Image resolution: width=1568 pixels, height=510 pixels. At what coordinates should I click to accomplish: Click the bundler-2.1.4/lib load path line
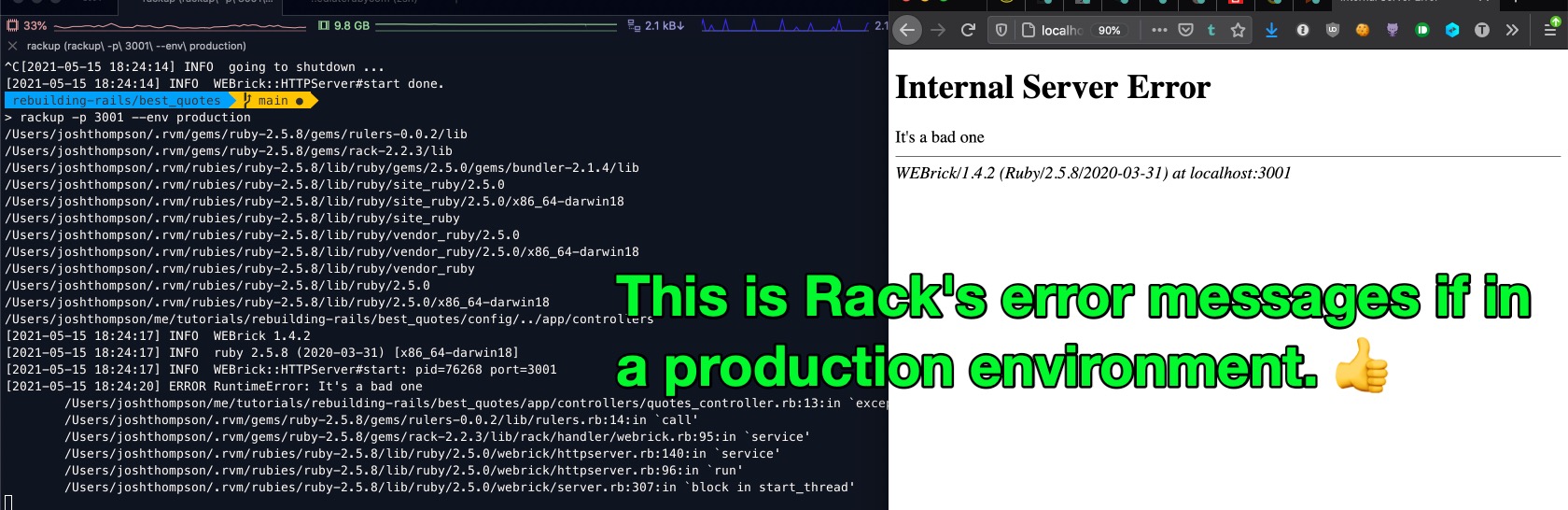(x=322, y=168)
